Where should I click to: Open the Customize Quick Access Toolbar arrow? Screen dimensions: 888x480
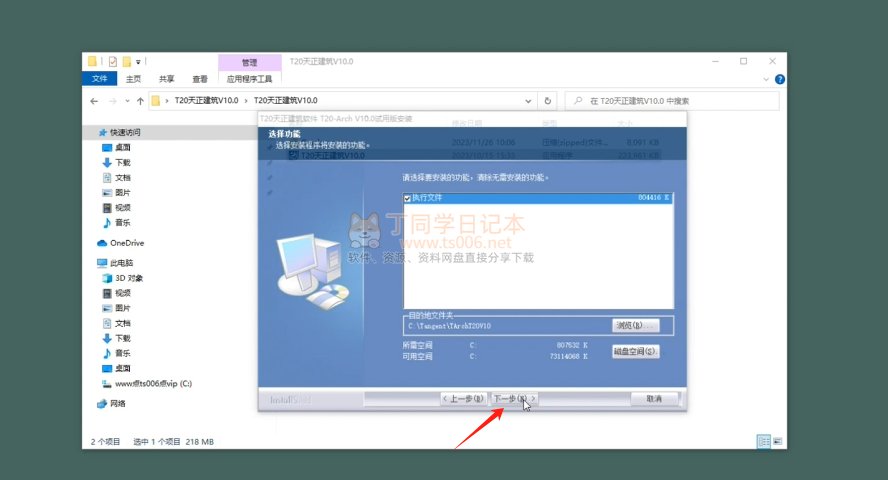[x=138, y=62]
